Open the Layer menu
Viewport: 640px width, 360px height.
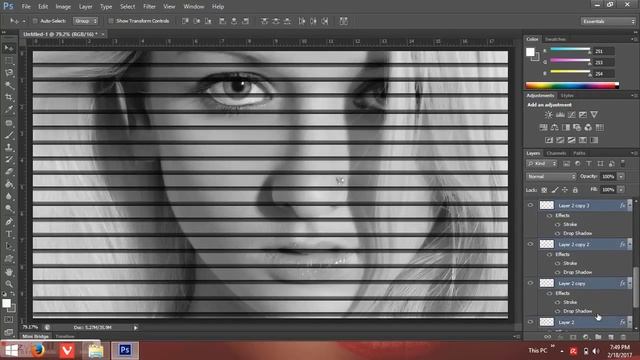85,7
